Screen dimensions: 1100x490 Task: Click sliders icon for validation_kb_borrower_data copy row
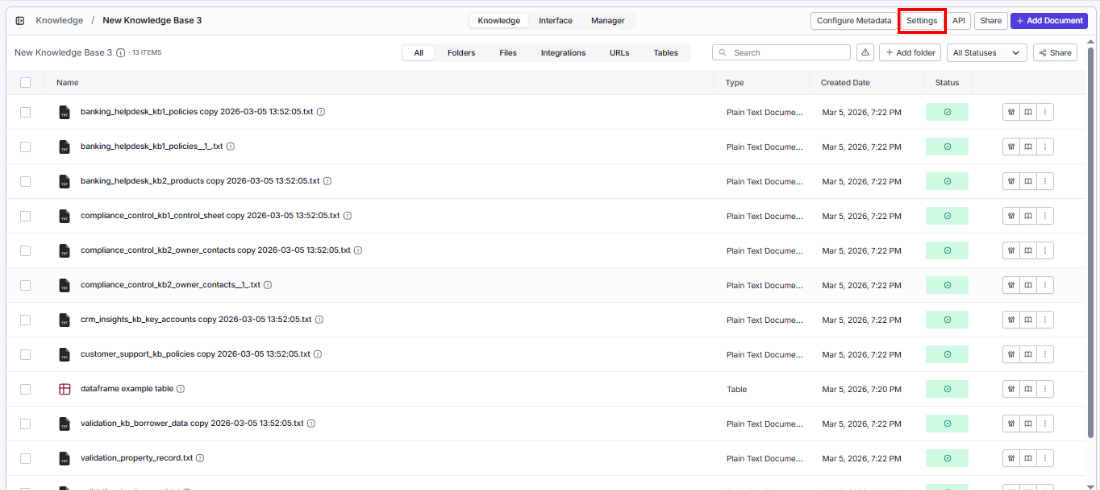click(x=1011, y=423)
